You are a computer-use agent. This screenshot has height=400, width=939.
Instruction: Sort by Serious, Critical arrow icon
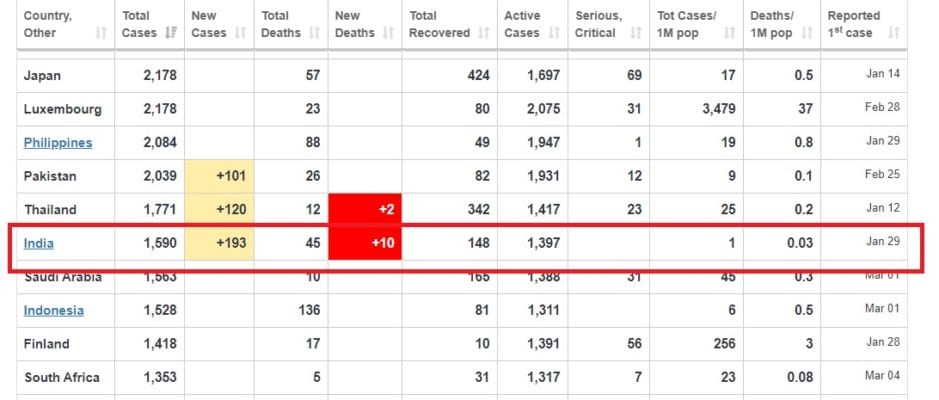[632, 33]
